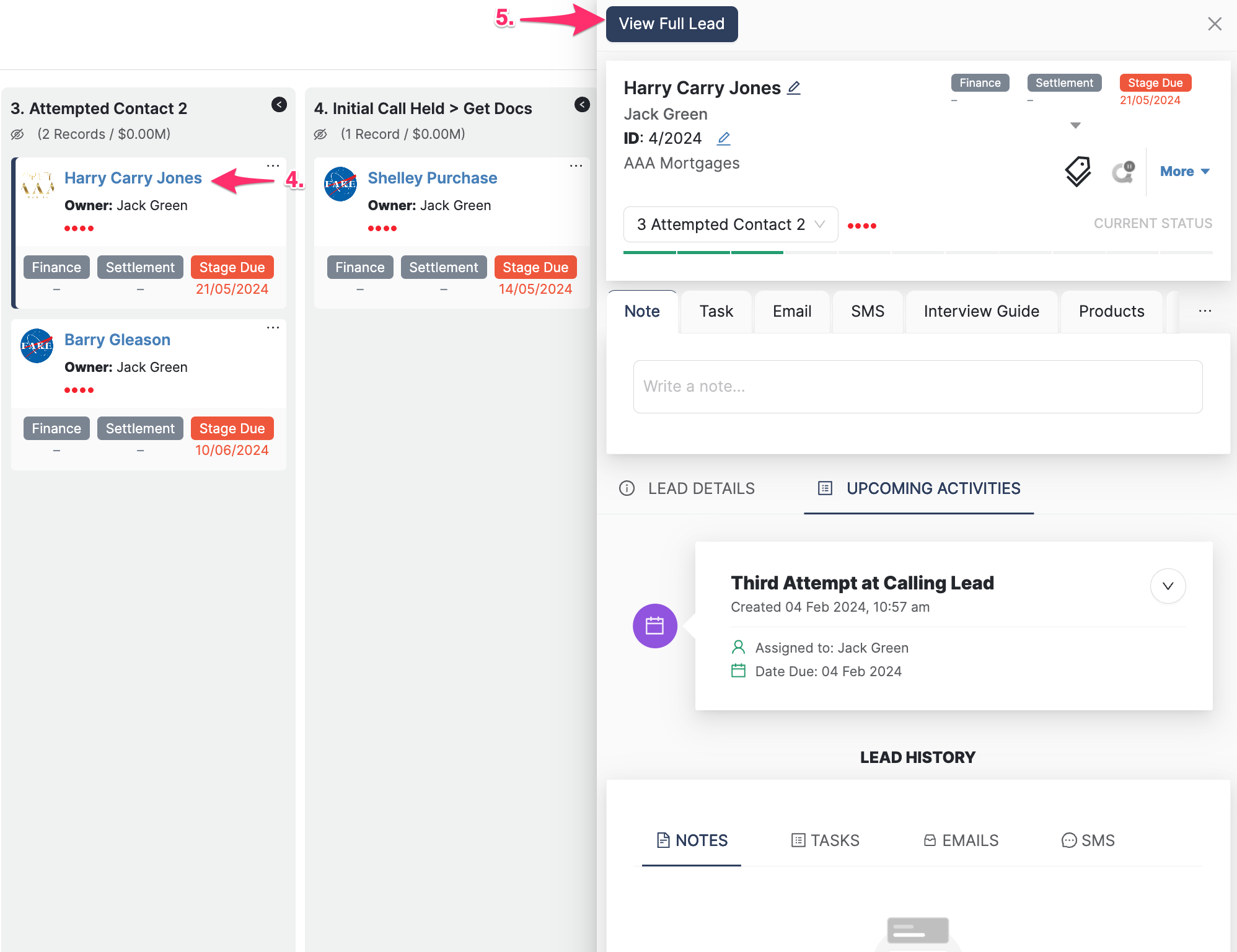This screenshot has width=1237, height=952.
Task: Switch to the Interview Guide tab
Action: [981, 311]
